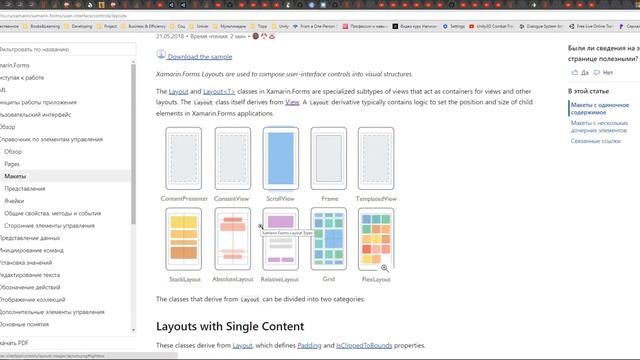
Task: Click the sidebar scroll down arrow
Action: [133, 330]
